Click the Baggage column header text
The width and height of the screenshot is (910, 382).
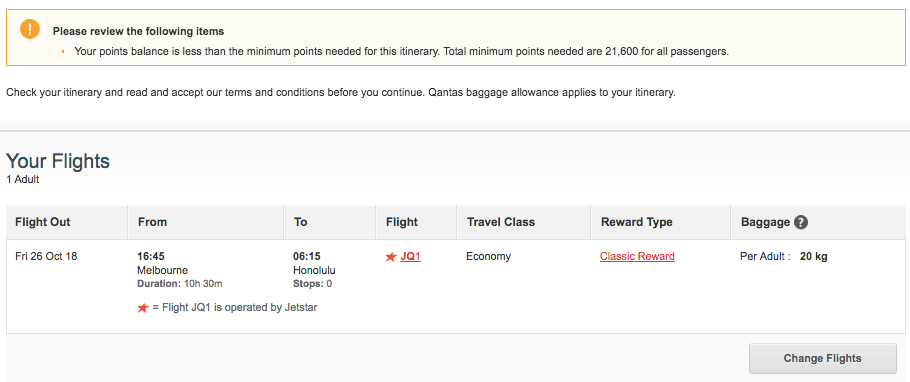[765, 222]
